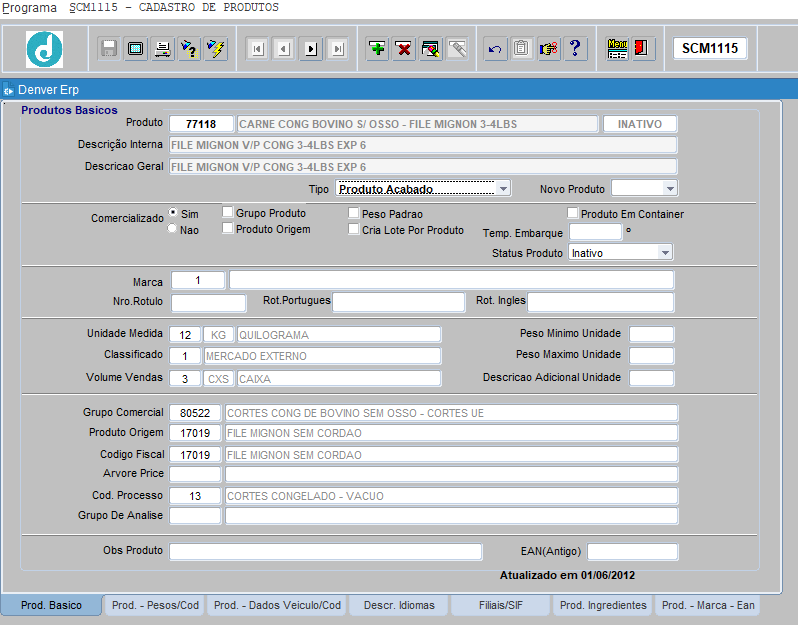Click the Descrição Interna field
Image resolution: width=798 pixels, height=625 pixels.
pyautogui.click(x=423, y=145)
